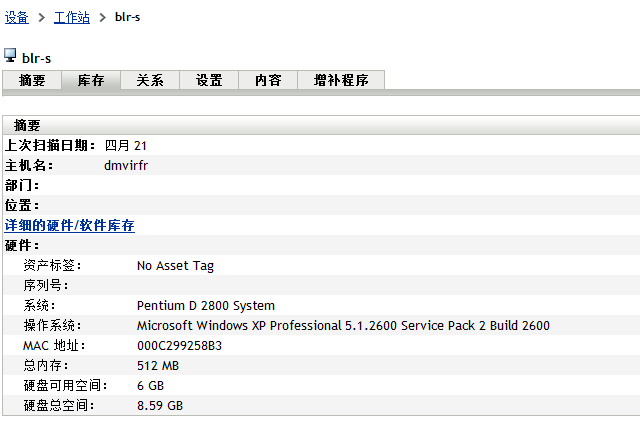Click the 上次扫描日期 value 四月 21

126,146
